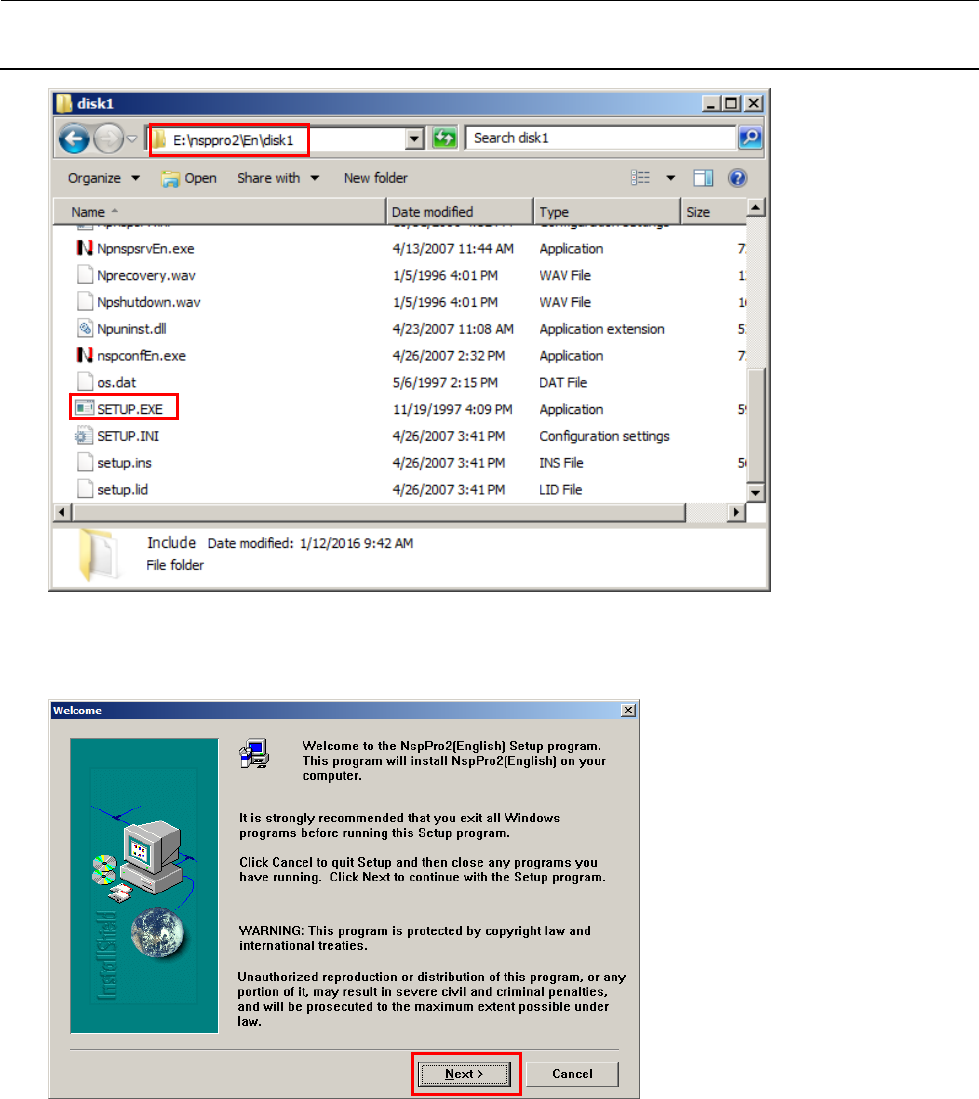
Task: Click the search magnifier icon
Action: [750, 137]
